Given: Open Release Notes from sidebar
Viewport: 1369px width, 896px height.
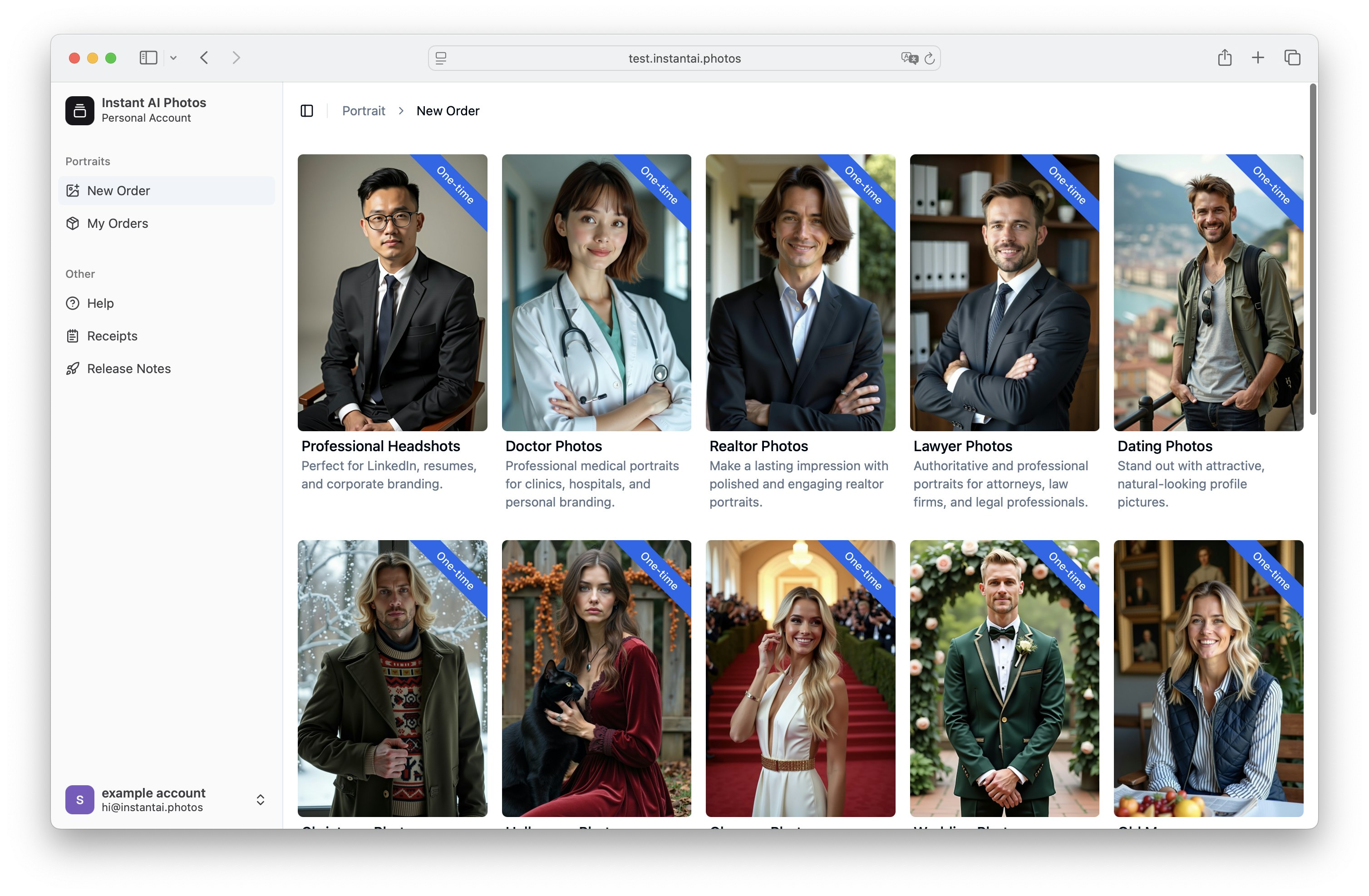Looking at the screenshot, I should click(128, 369).
